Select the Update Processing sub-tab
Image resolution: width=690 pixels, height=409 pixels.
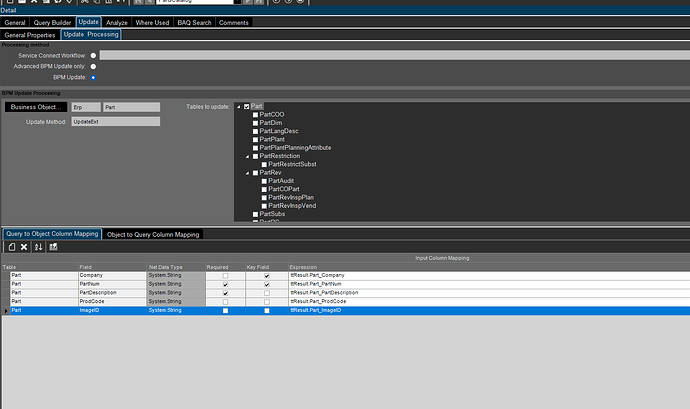click(x=91, y=34)
